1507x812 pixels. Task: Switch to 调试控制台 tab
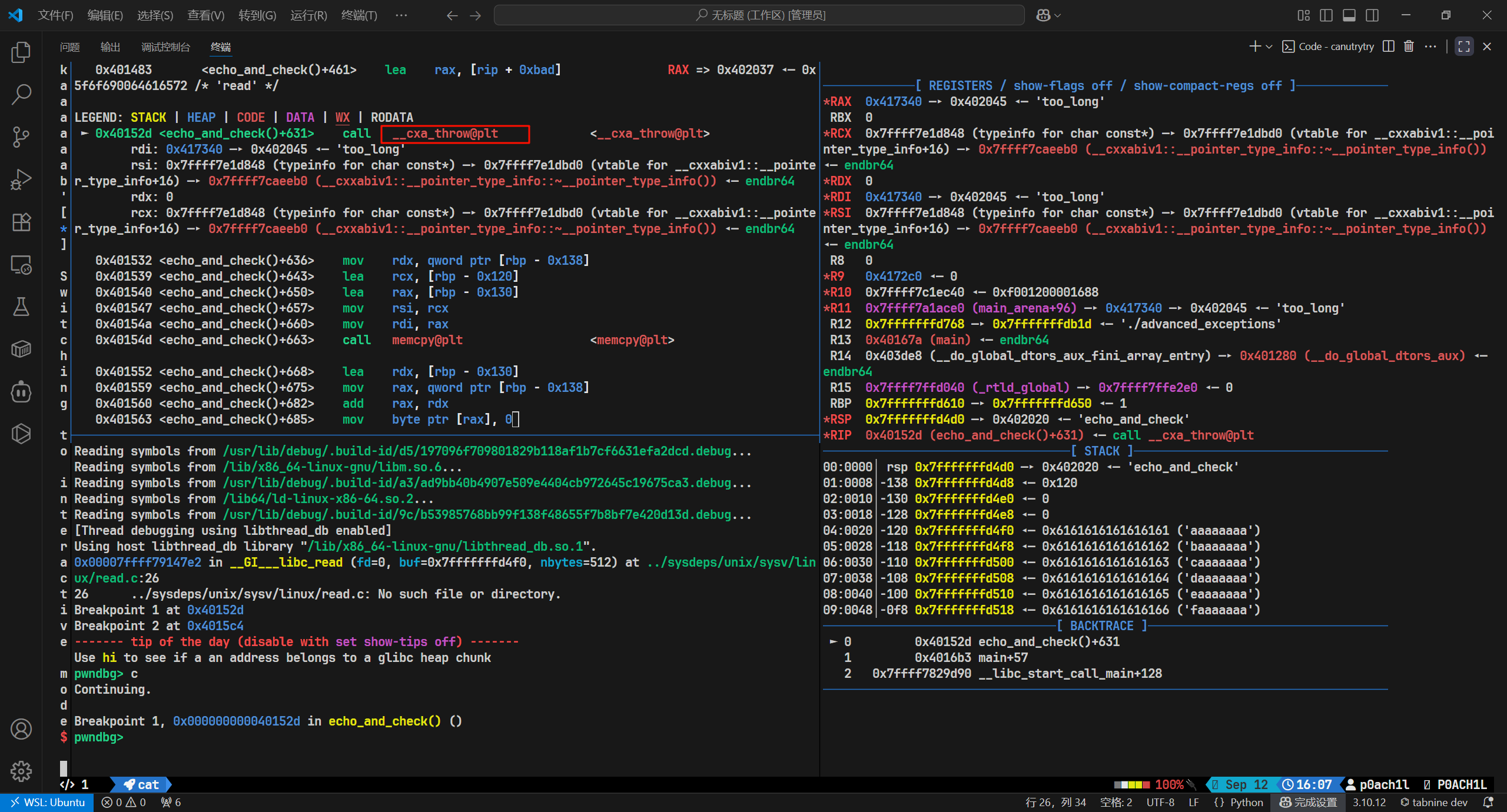165,47
